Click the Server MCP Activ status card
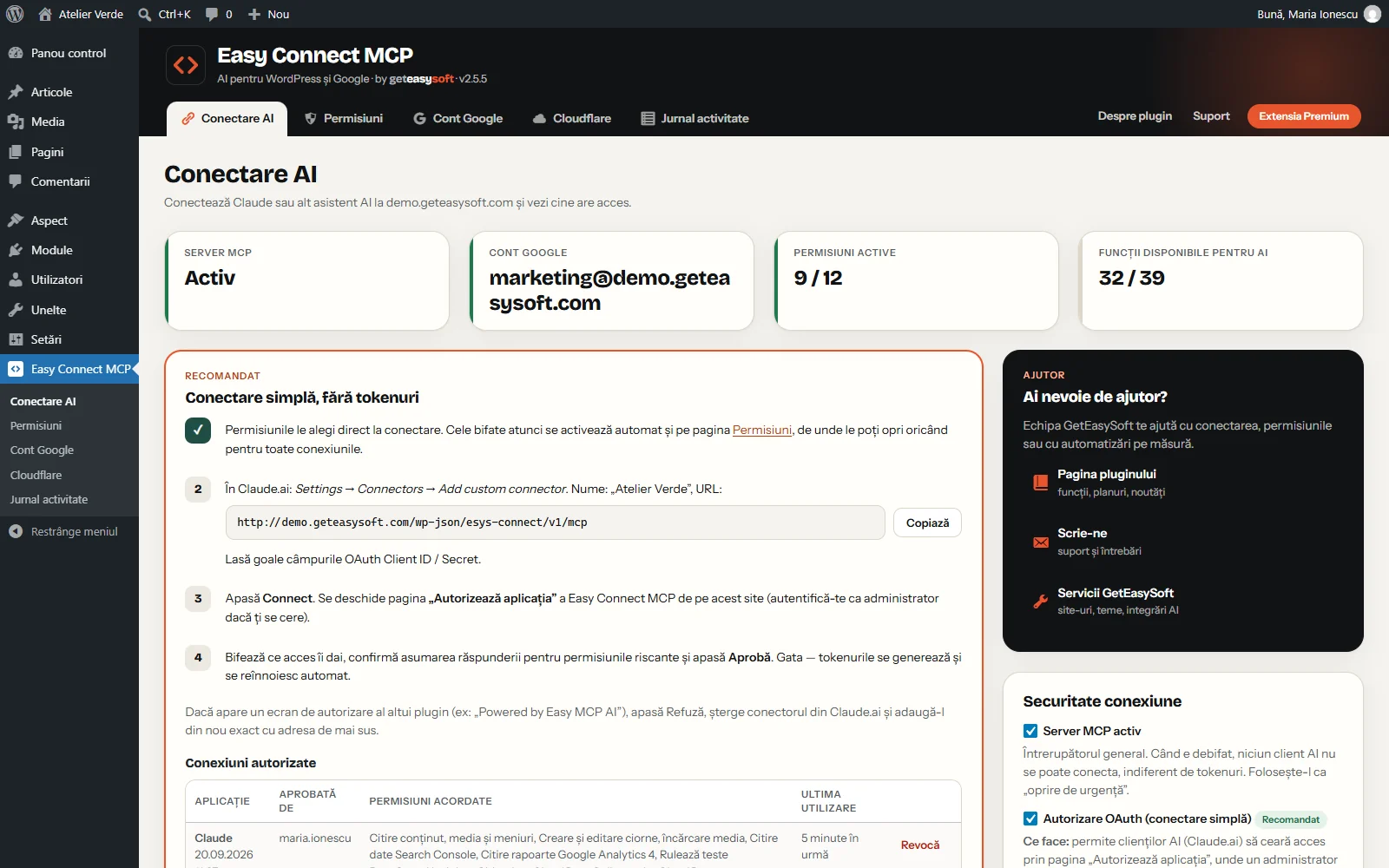1389x868 pixels. coord(307,280)
